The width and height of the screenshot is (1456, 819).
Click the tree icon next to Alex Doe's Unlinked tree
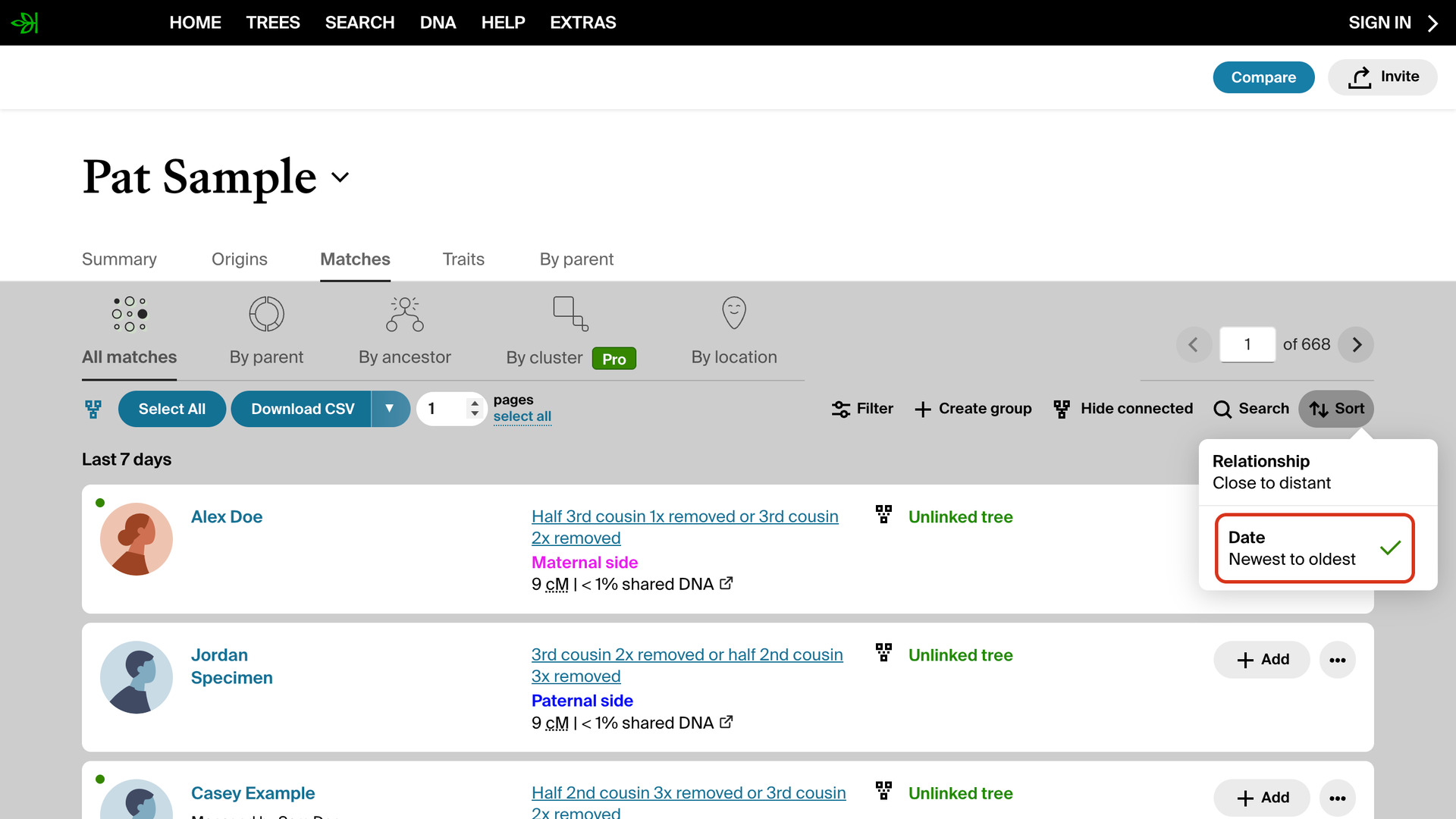(x=883, y=514)
